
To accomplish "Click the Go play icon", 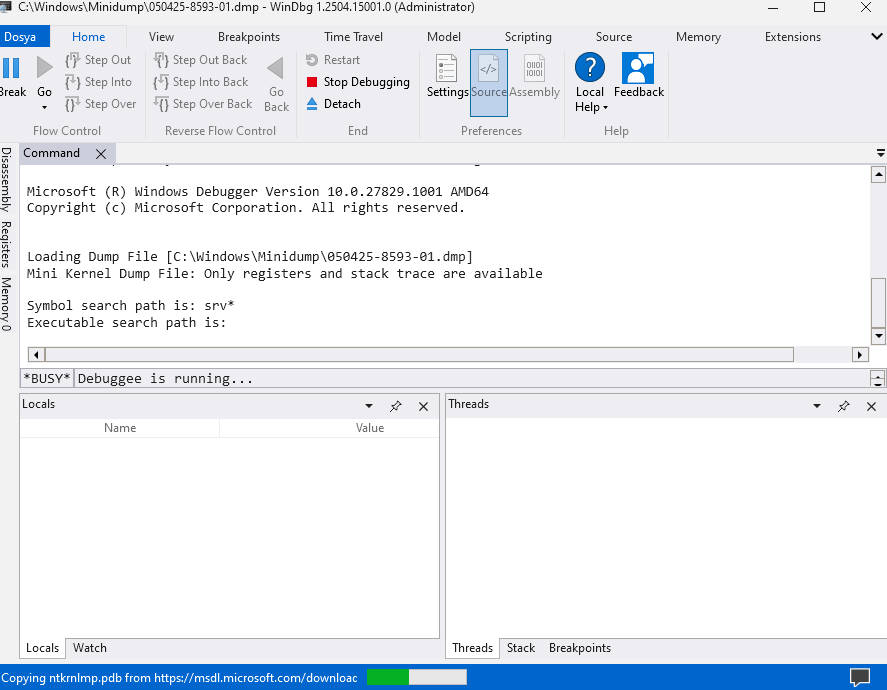I will (45, 67).
